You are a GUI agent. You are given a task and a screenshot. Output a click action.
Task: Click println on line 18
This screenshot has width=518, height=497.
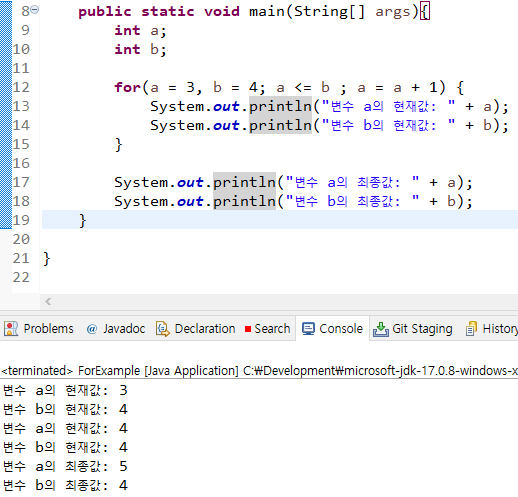(x=244, y=201)
